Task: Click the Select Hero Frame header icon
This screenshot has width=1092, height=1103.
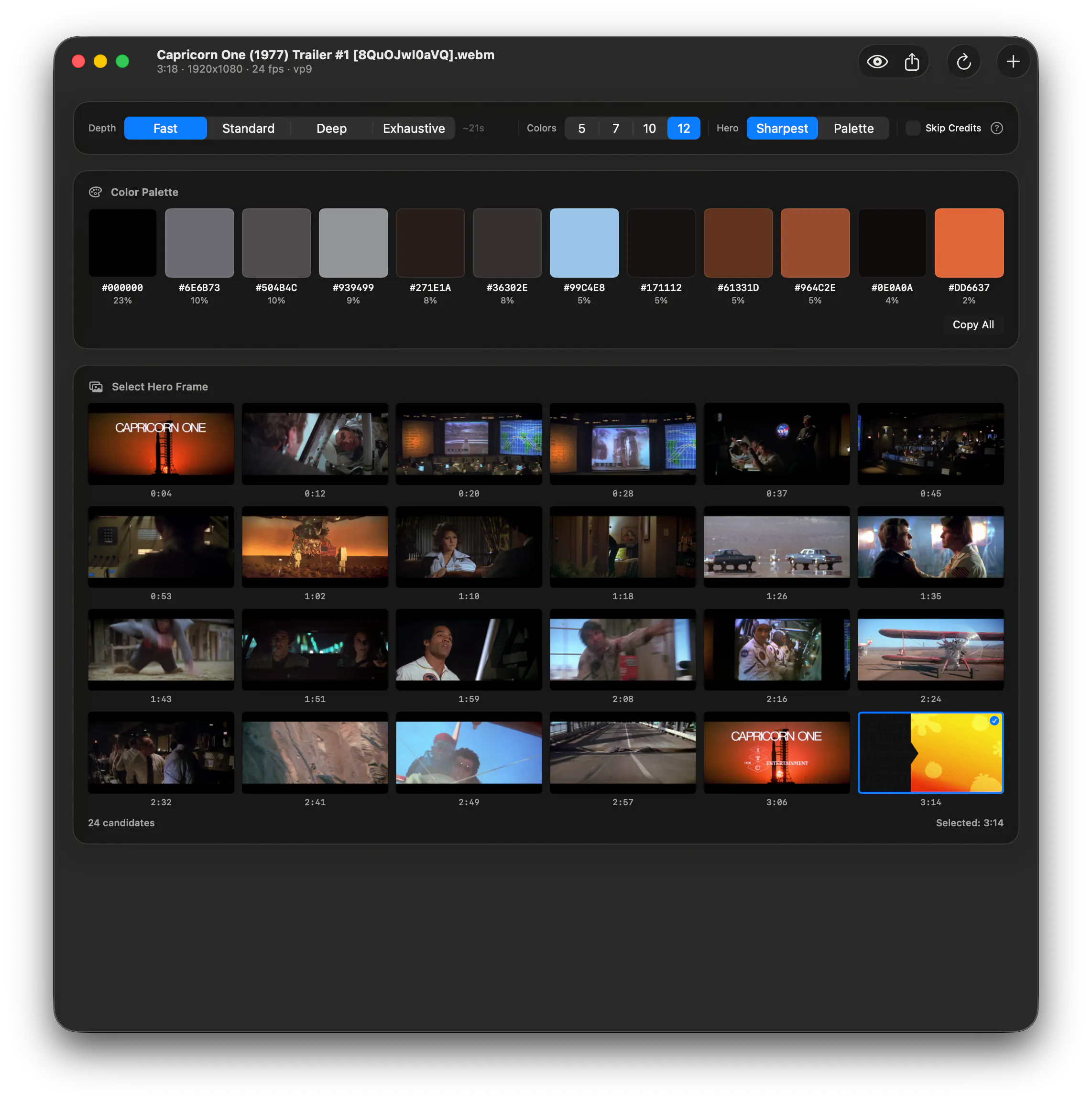Action: pos(96,387)
